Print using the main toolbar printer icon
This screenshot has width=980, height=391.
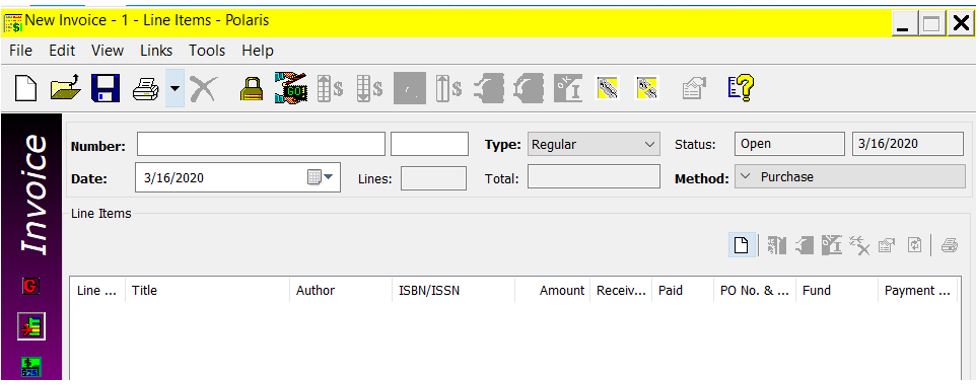[146, 89]
